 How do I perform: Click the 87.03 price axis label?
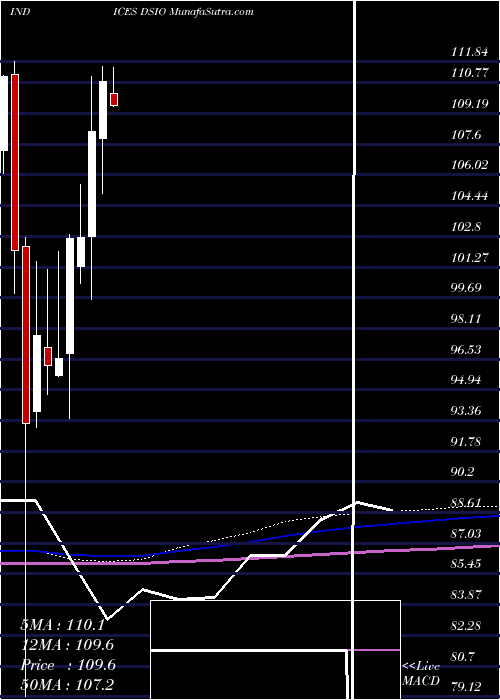pos(467,533)
